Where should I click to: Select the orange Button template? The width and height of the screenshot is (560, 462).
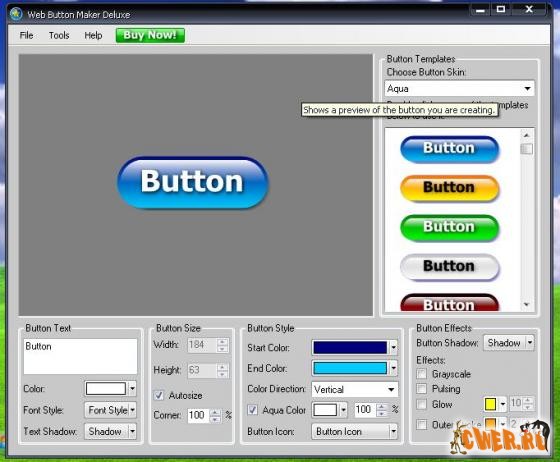click(449, 188)
